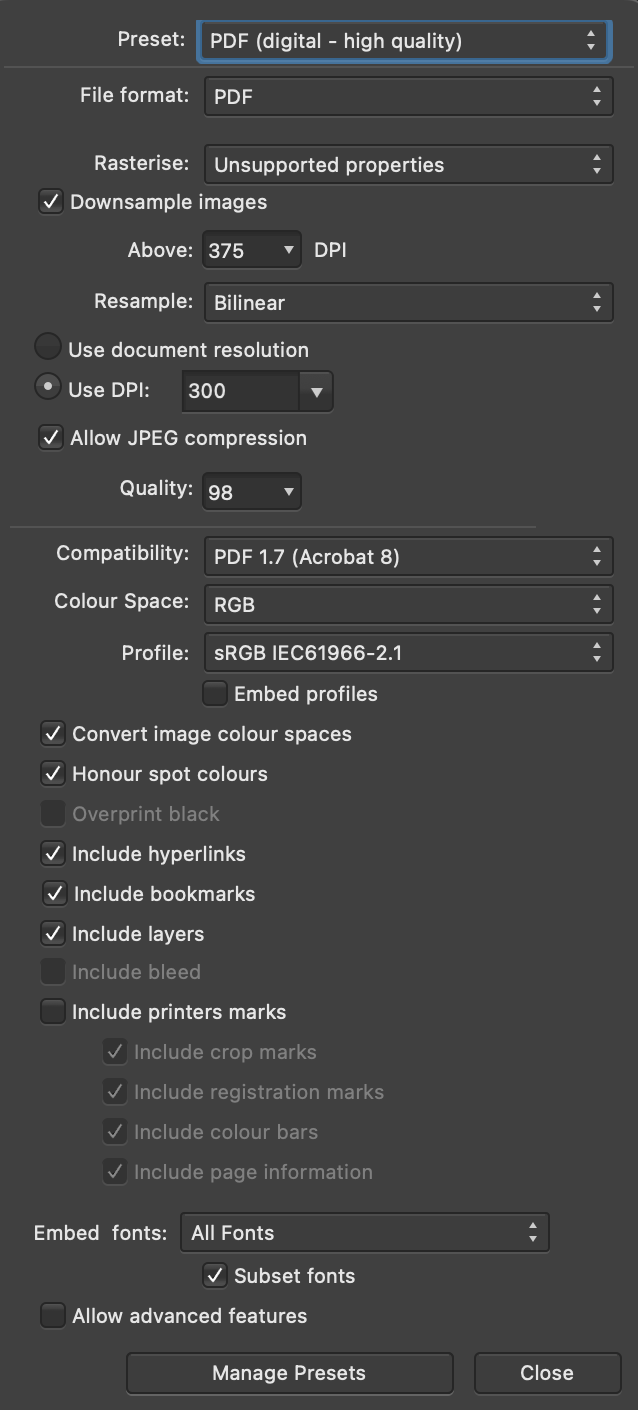Screen dimensions: 638x1410
Task: Open the Compatibility PDF version dropdown
Action: coord(408,556)
